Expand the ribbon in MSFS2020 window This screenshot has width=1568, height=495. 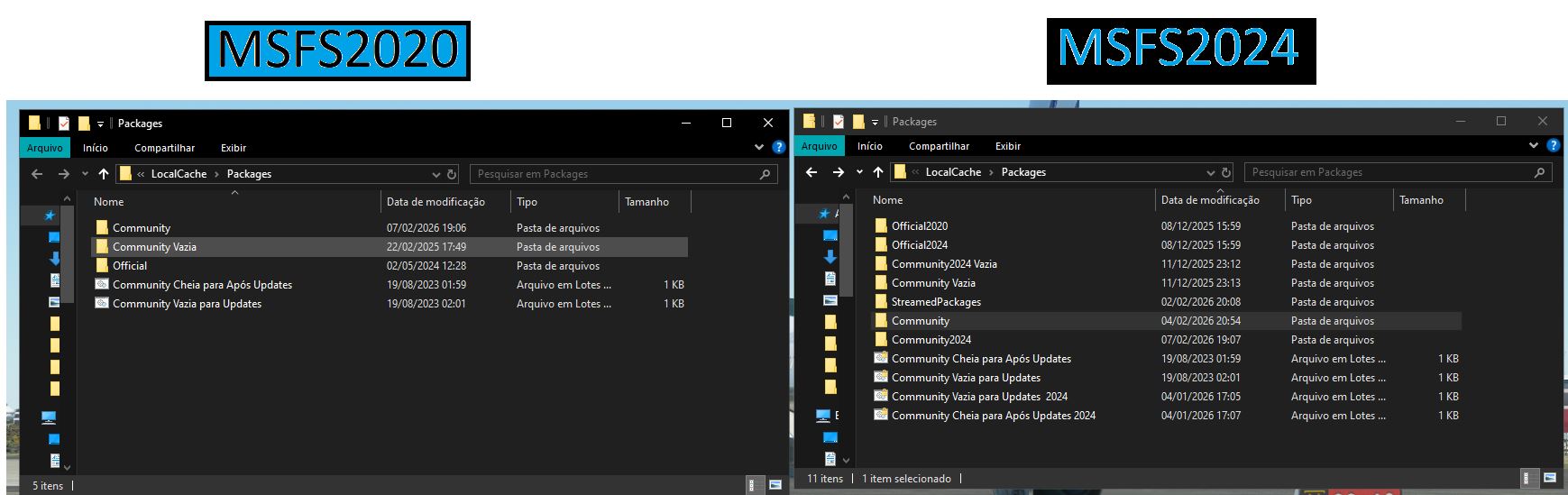tap(758, 147)
